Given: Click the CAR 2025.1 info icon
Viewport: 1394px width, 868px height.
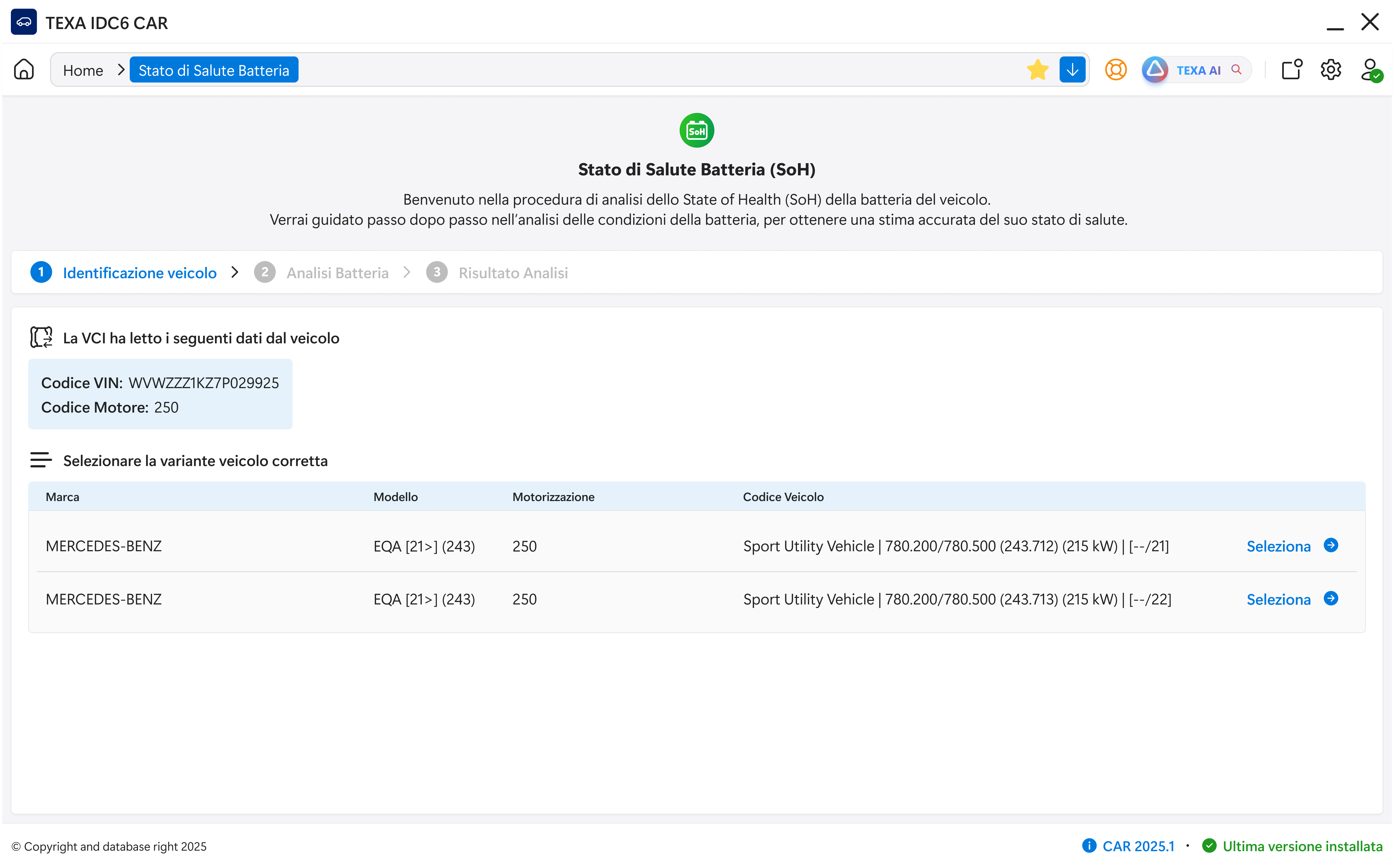Looking at the screenshot, I should click(1089, 846).
